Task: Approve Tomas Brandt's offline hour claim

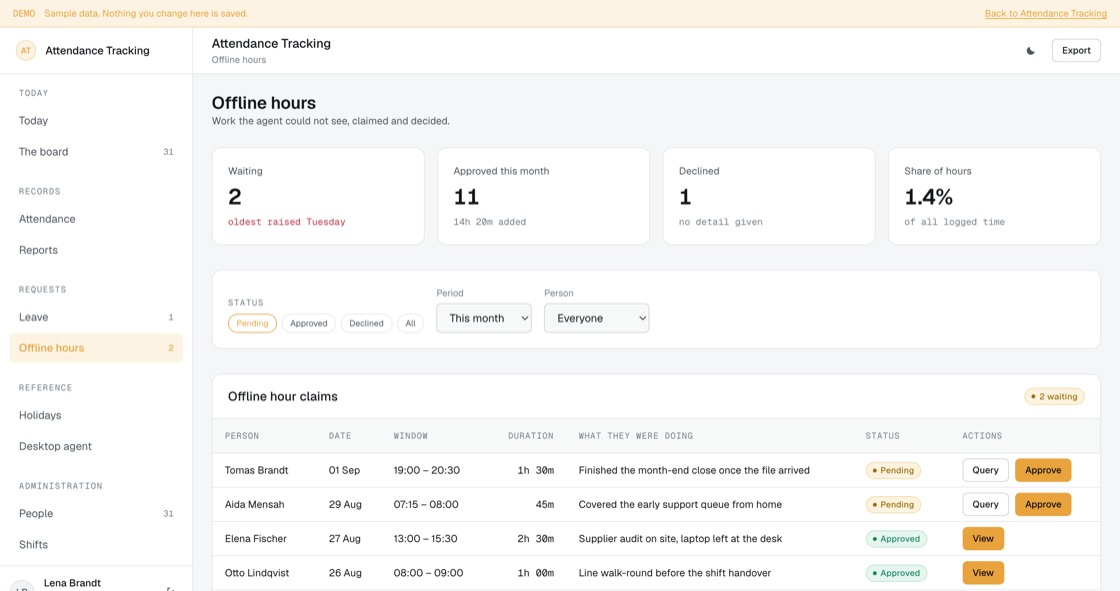Action: (x=1043, y=470)
